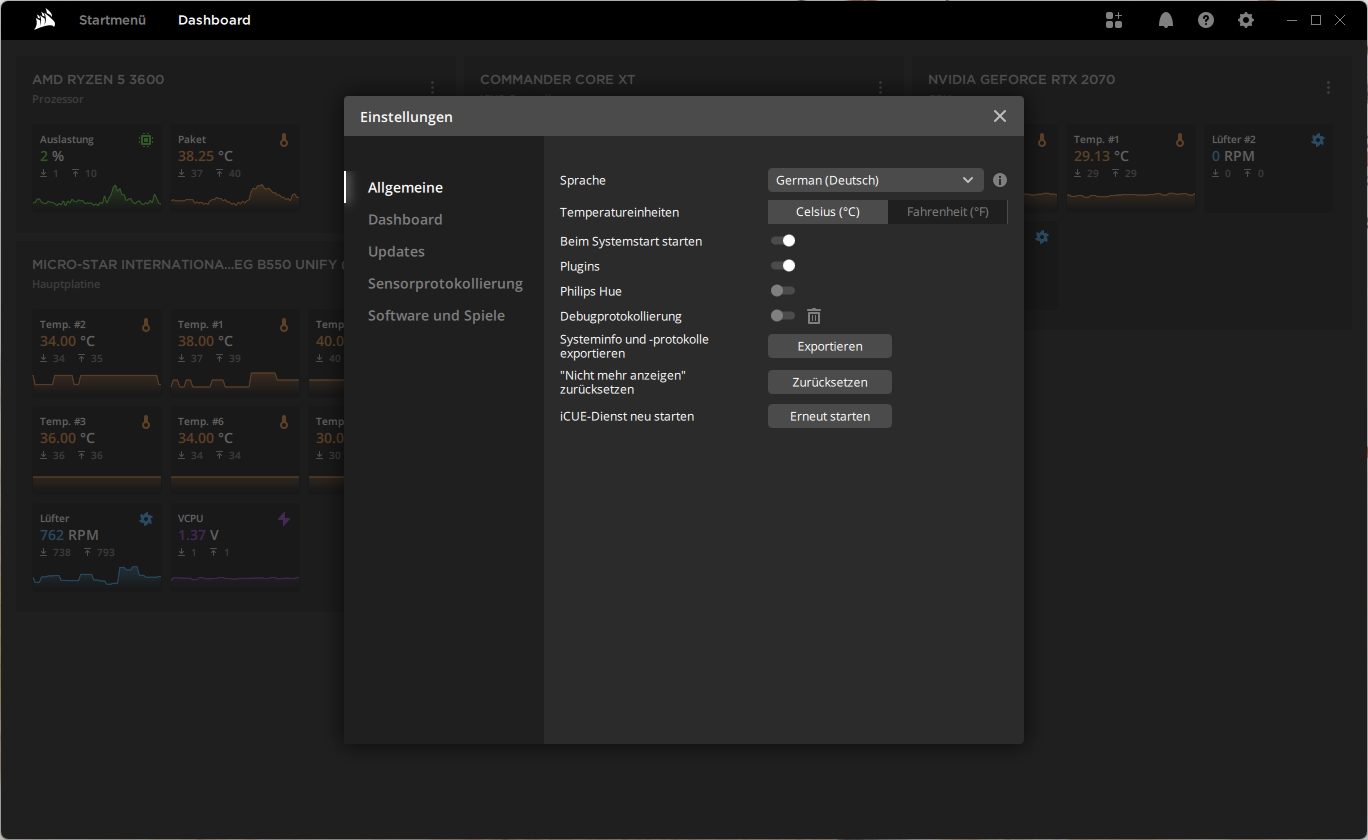Click the Temp. #6 thermometer icon
The width and height of the screenshot is (1368, 840).
(x=284, y=422)
